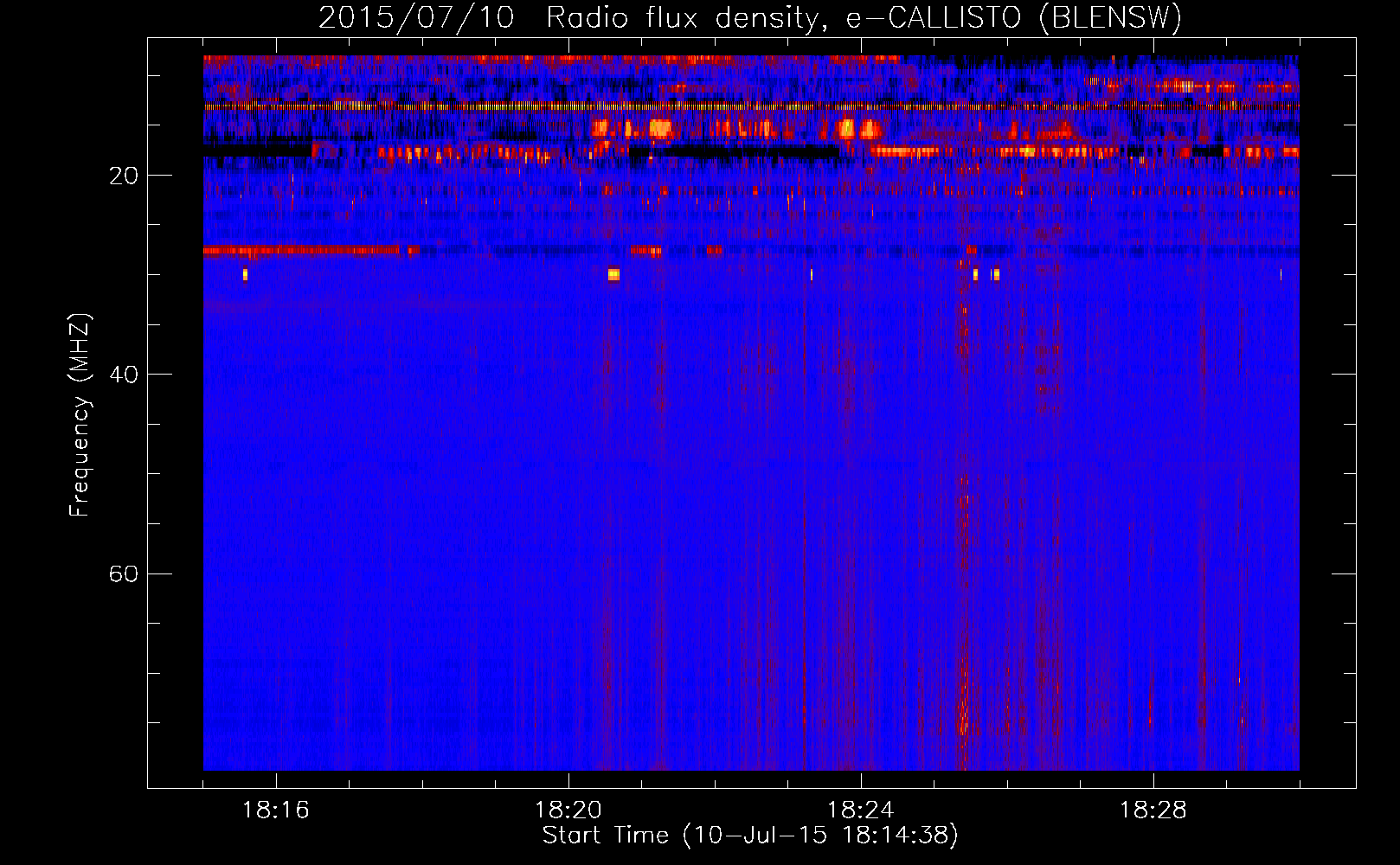Viewport: 1400px width, 865px height.
Task: Click the 18:20 time tick label
Action: (x=568, y=810)
